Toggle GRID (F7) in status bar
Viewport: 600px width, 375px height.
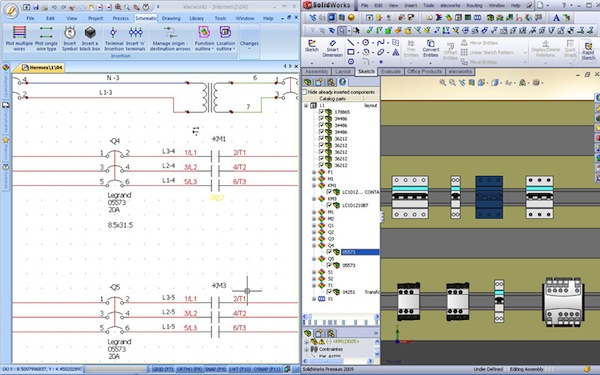[x=163, y=369]
